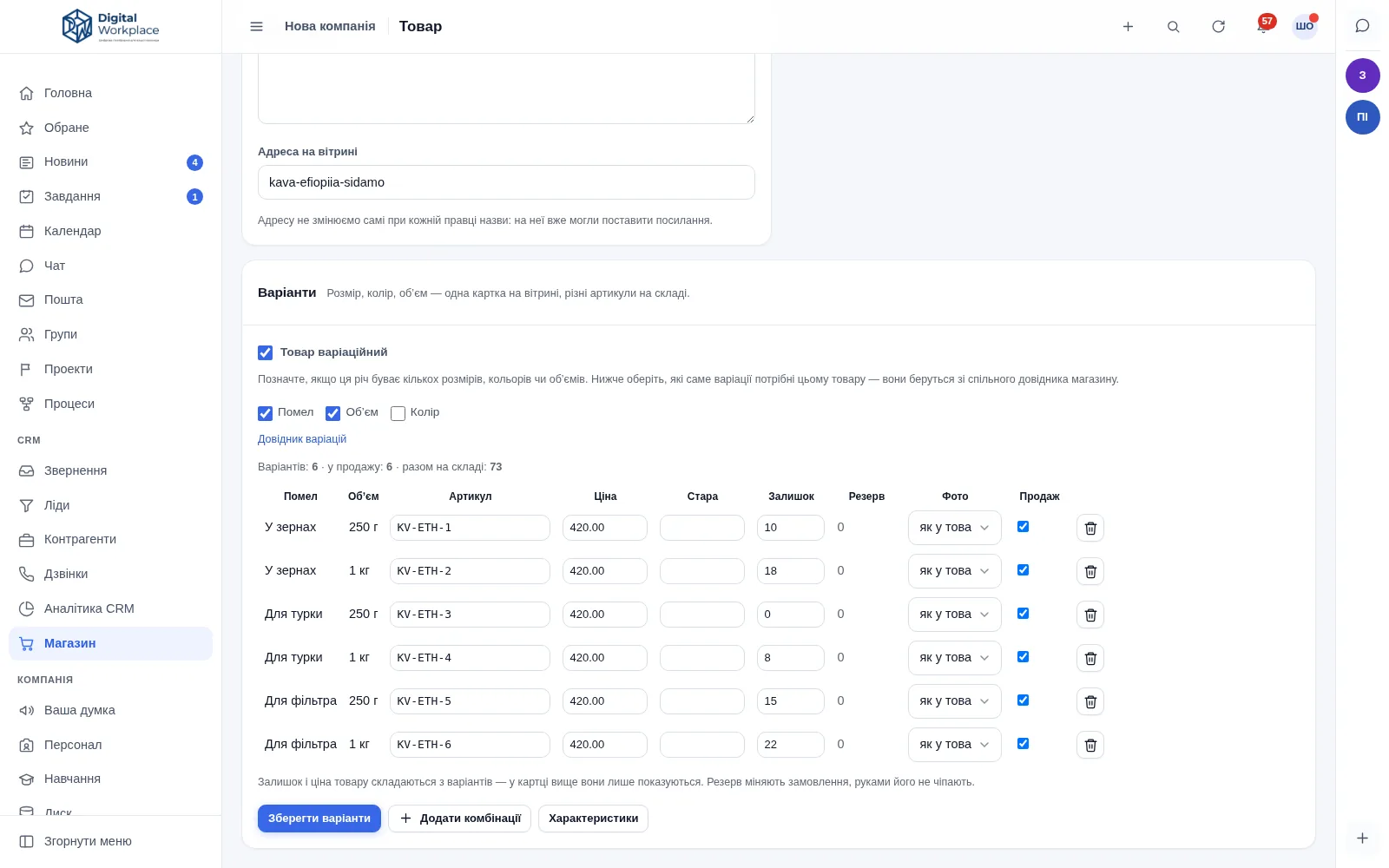Toggle the hamburger menu icon
The image size is (1389, 868).
[256, 27]
